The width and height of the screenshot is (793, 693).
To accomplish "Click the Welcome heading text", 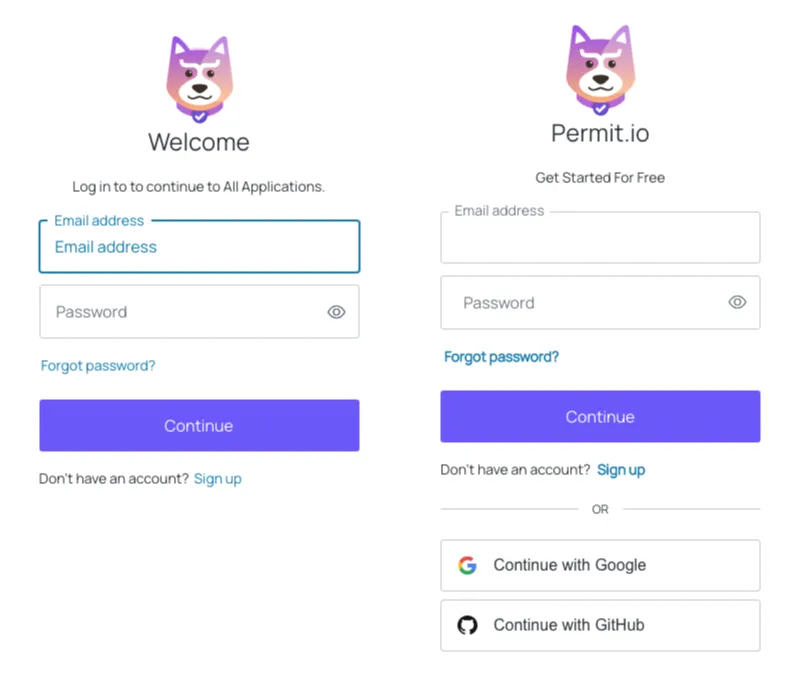I will coord(199,142).
